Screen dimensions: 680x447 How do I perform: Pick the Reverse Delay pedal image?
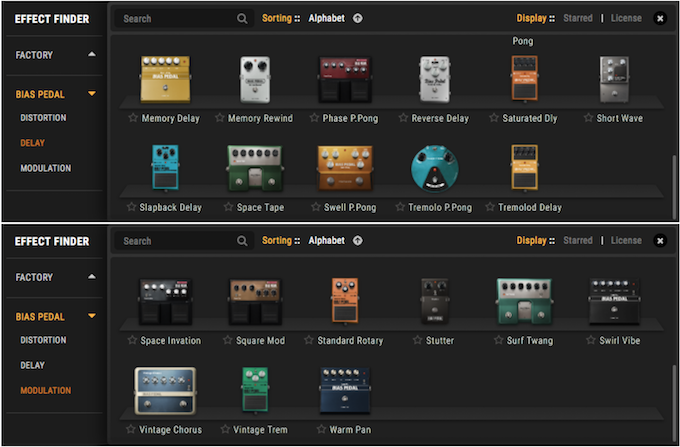(435, 79)
